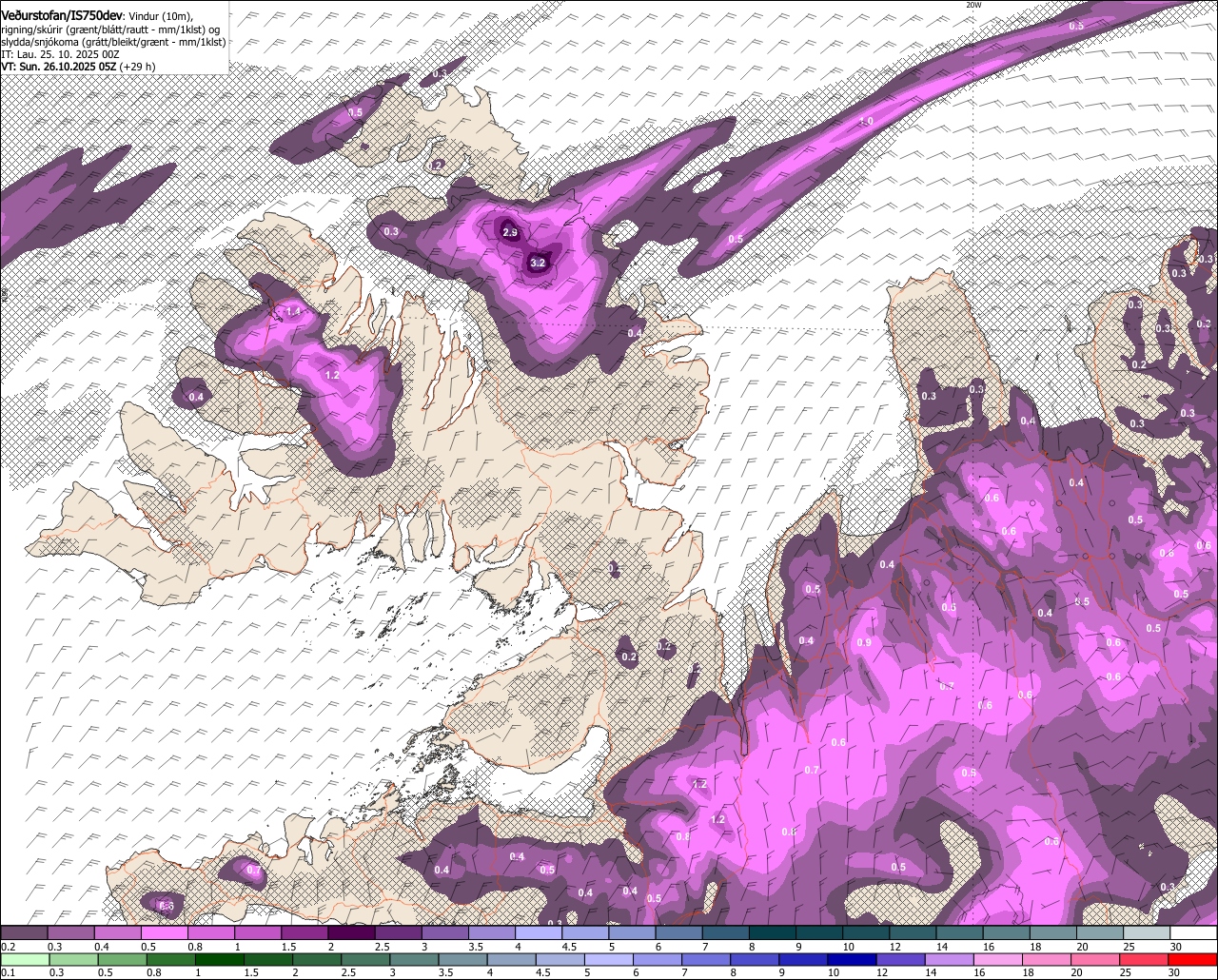Click the 2.9 precipitation value on the map
1218x980 pixels.
[510, 232]
